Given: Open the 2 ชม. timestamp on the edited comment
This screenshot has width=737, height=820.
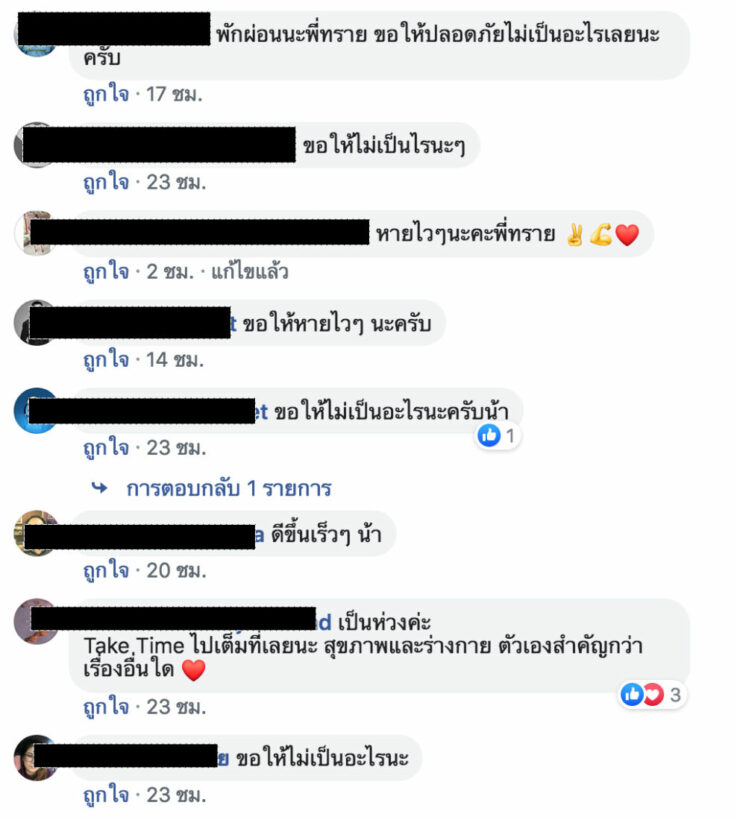Looking at the screenshot, I should [170, 272].
